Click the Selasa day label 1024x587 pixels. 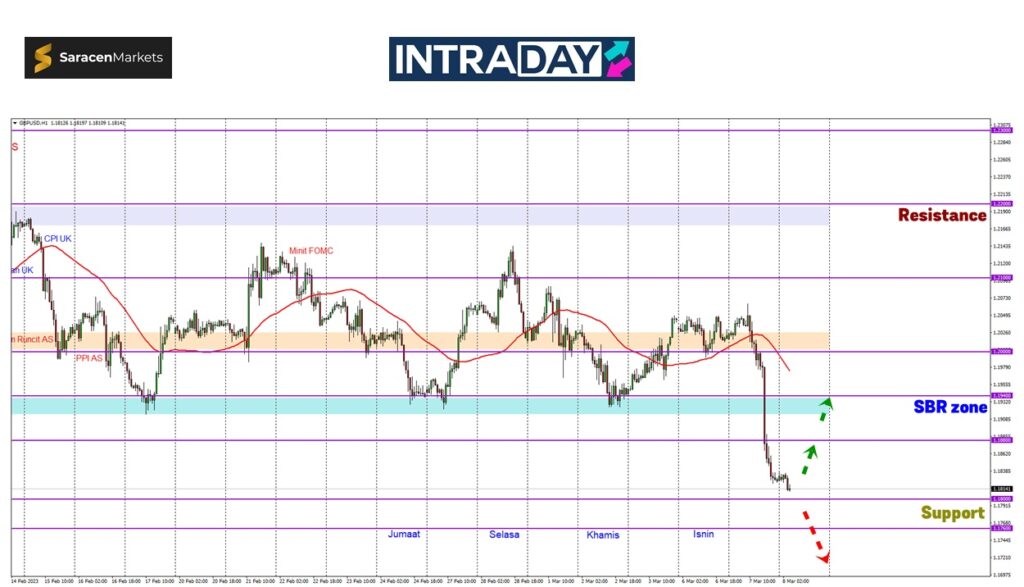(504, 534)
